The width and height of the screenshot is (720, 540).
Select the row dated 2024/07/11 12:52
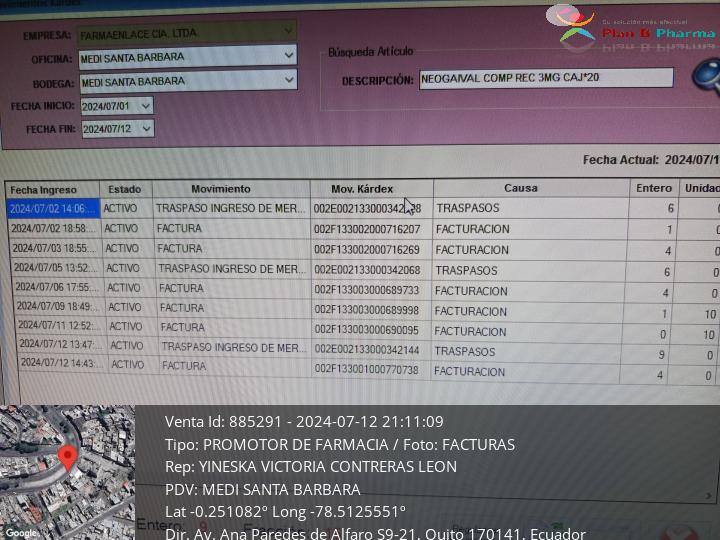(x=367, y=330)
